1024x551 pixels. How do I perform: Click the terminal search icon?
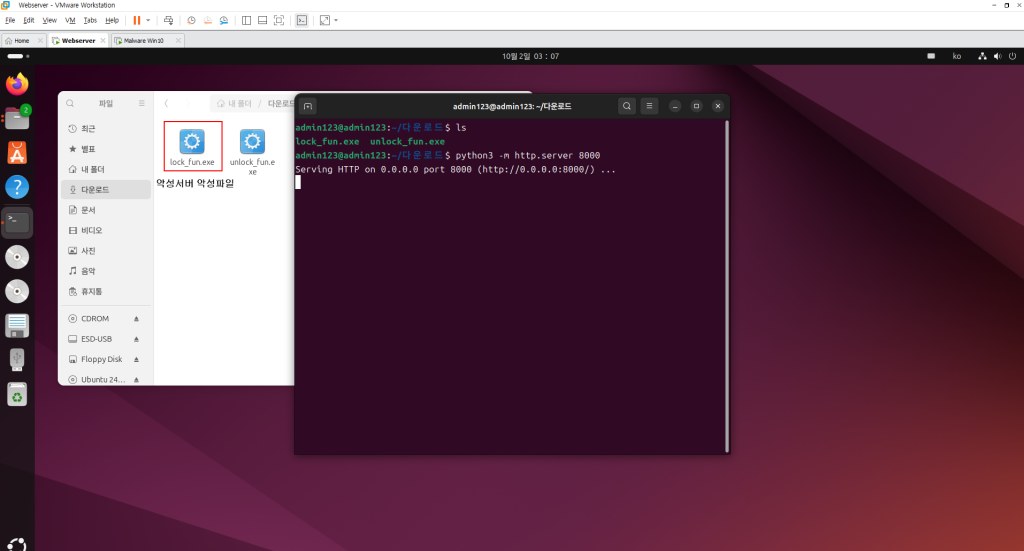pyautogui.click(x=626, y=106)
